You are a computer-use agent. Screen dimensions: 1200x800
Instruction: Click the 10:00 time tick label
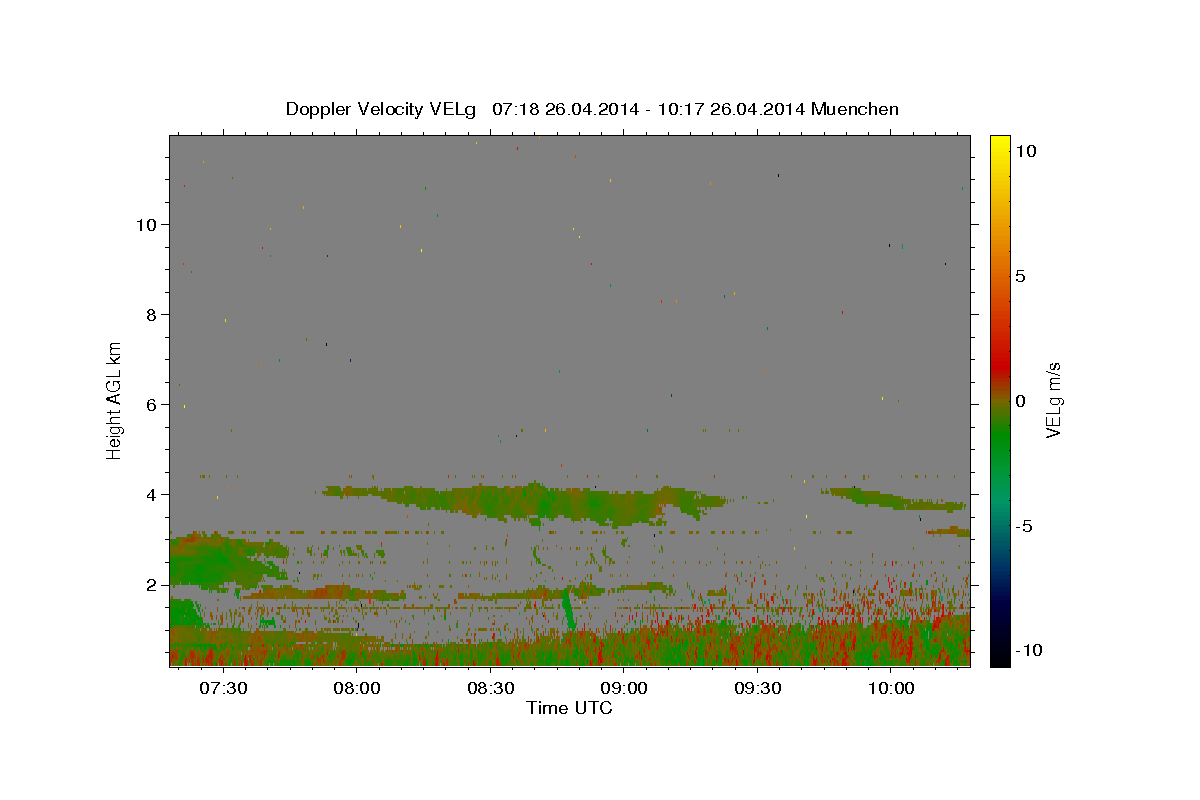coord(891,688)
